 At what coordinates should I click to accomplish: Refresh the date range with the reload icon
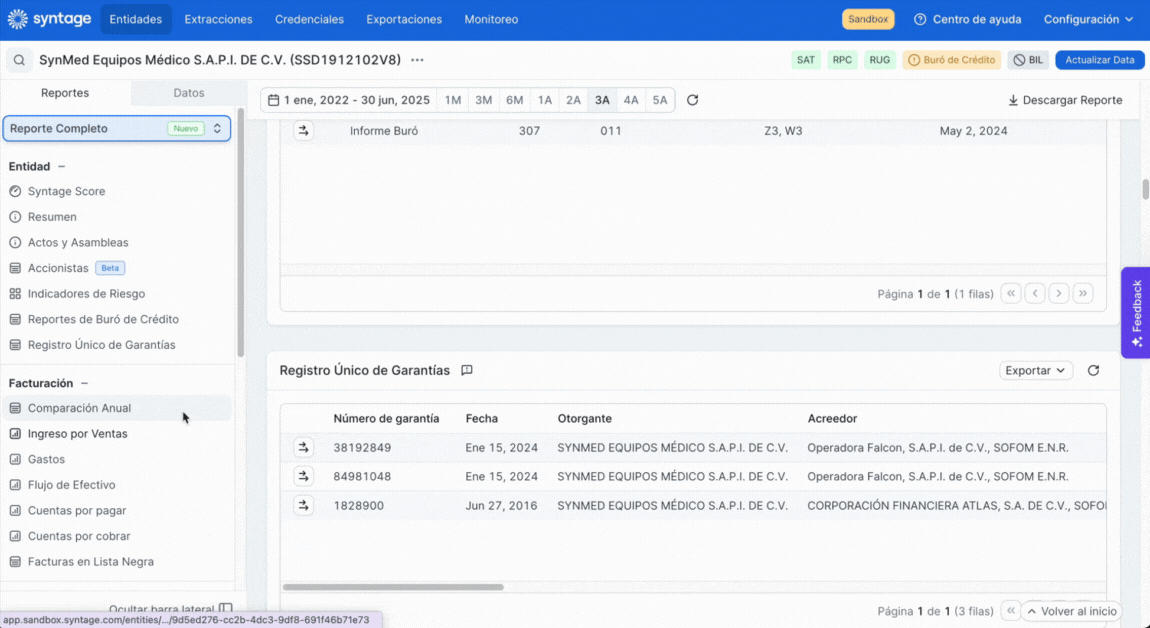tap(692, 100)
